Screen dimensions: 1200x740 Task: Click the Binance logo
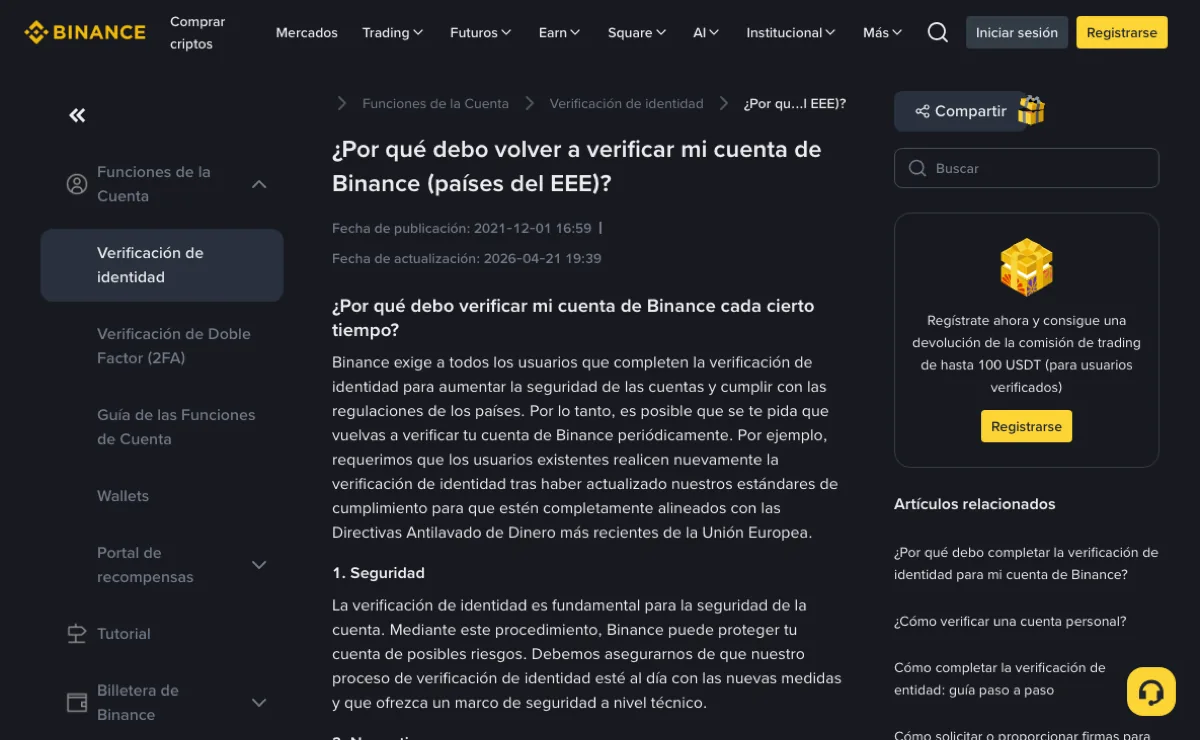tap(85, 32)
